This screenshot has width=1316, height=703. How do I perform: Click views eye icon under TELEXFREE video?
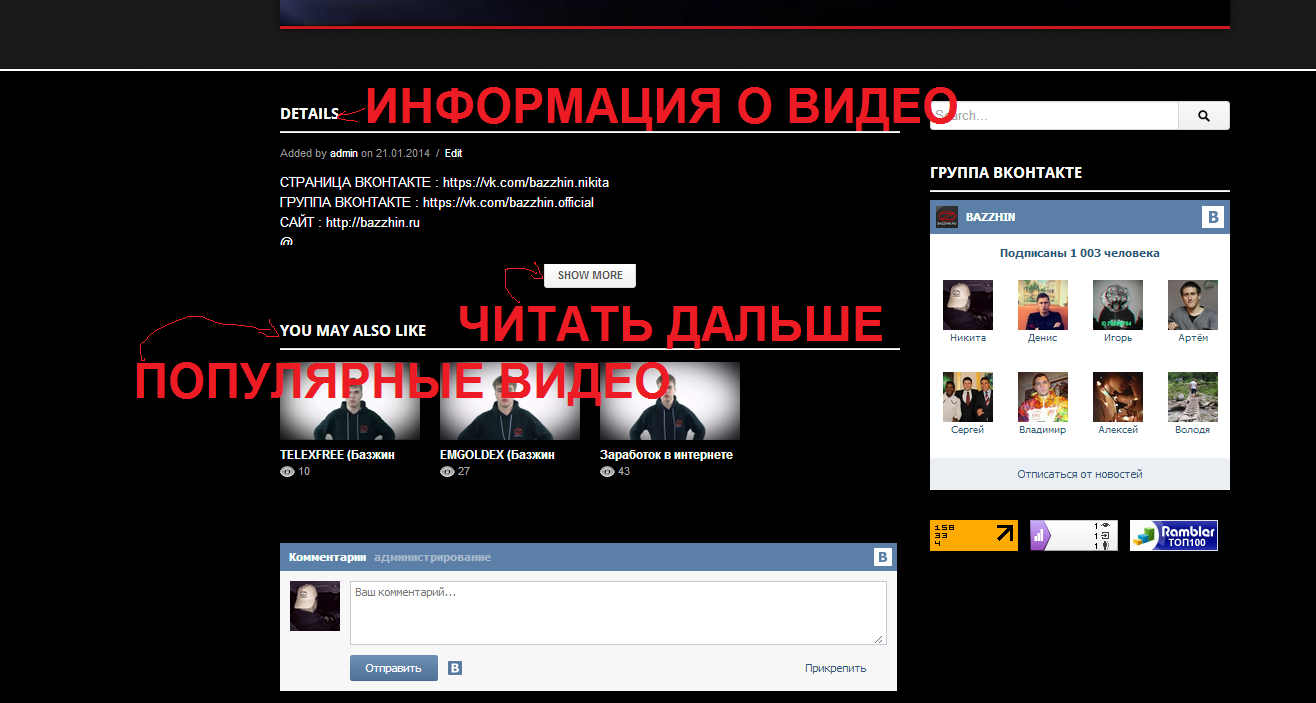(287, 472)
